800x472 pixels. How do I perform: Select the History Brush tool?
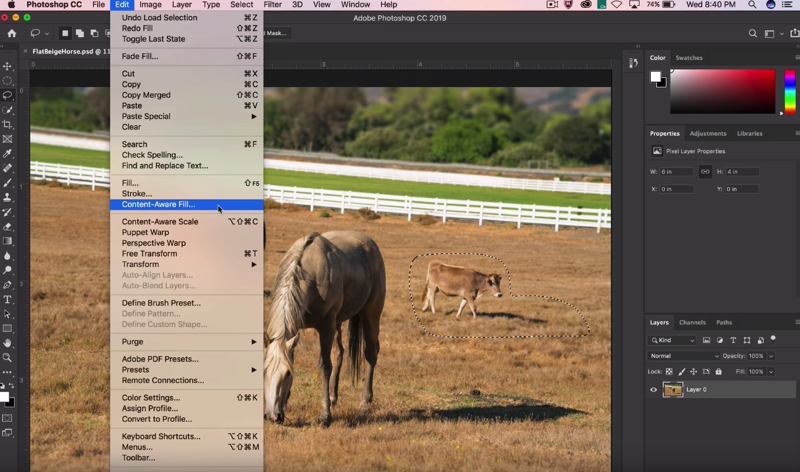pos(7,212)
